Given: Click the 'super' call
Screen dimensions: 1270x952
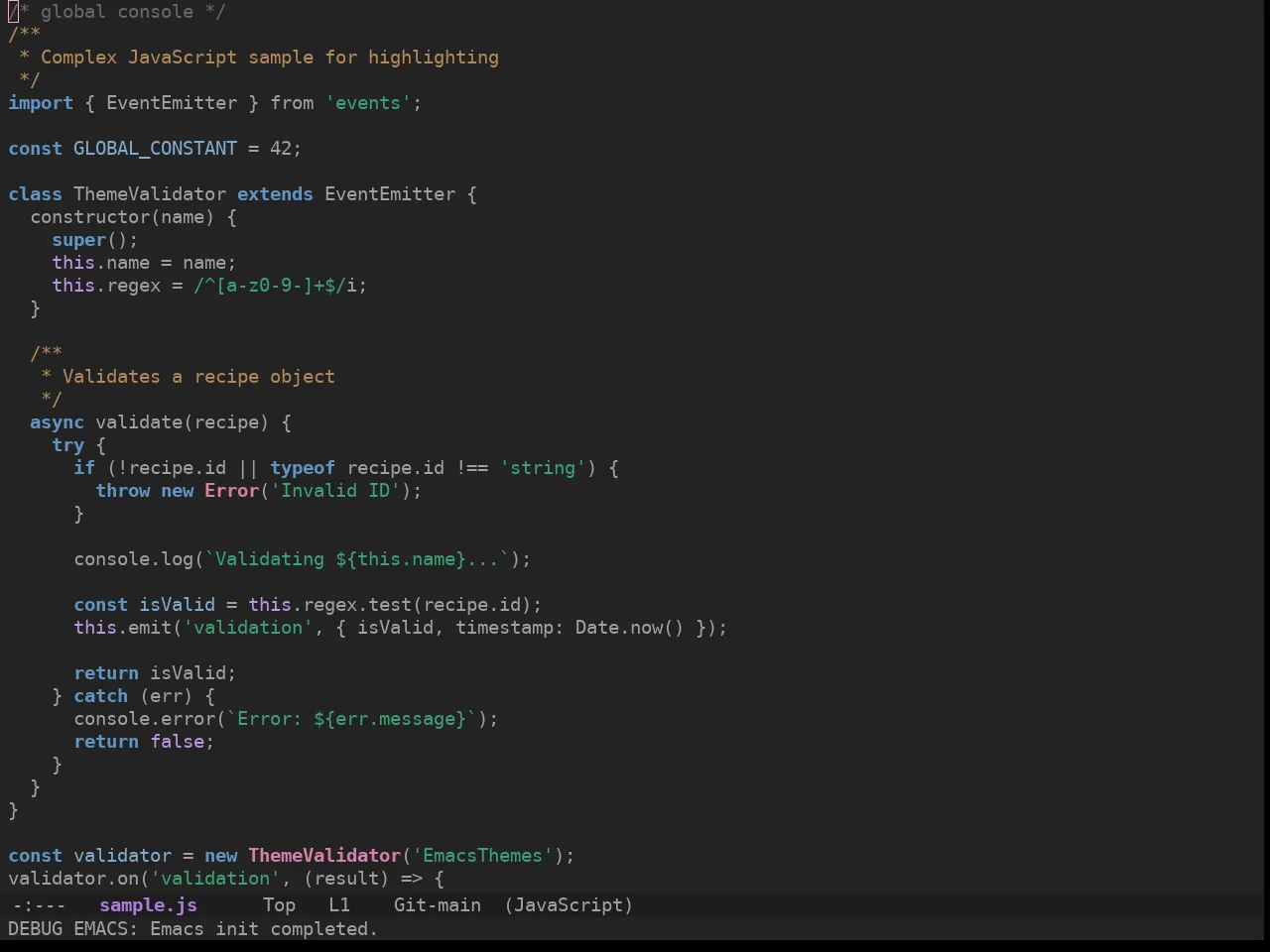Looking at the screenshot, I should tap(78, 240).
